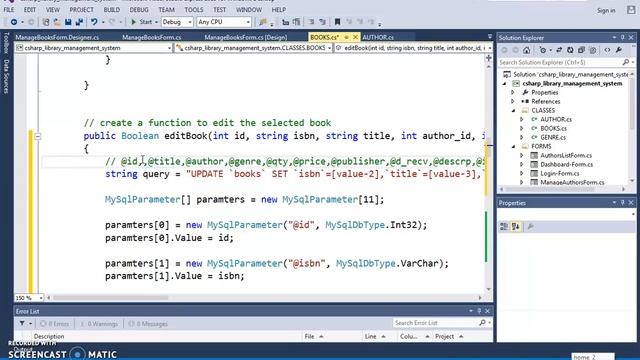Click the Start debugging play button

pos(142,22)
